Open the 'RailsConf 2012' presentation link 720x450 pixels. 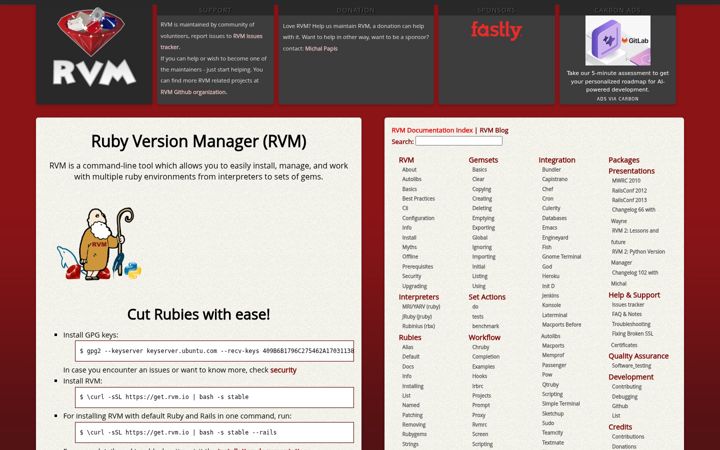click(x=629, y=191)
